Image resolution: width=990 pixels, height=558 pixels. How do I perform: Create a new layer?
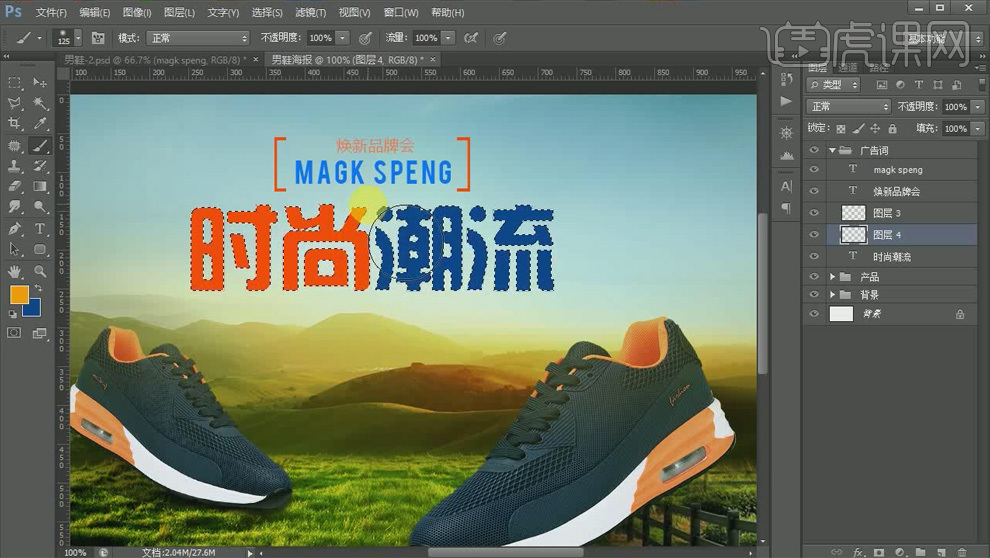tap(941, 552)
